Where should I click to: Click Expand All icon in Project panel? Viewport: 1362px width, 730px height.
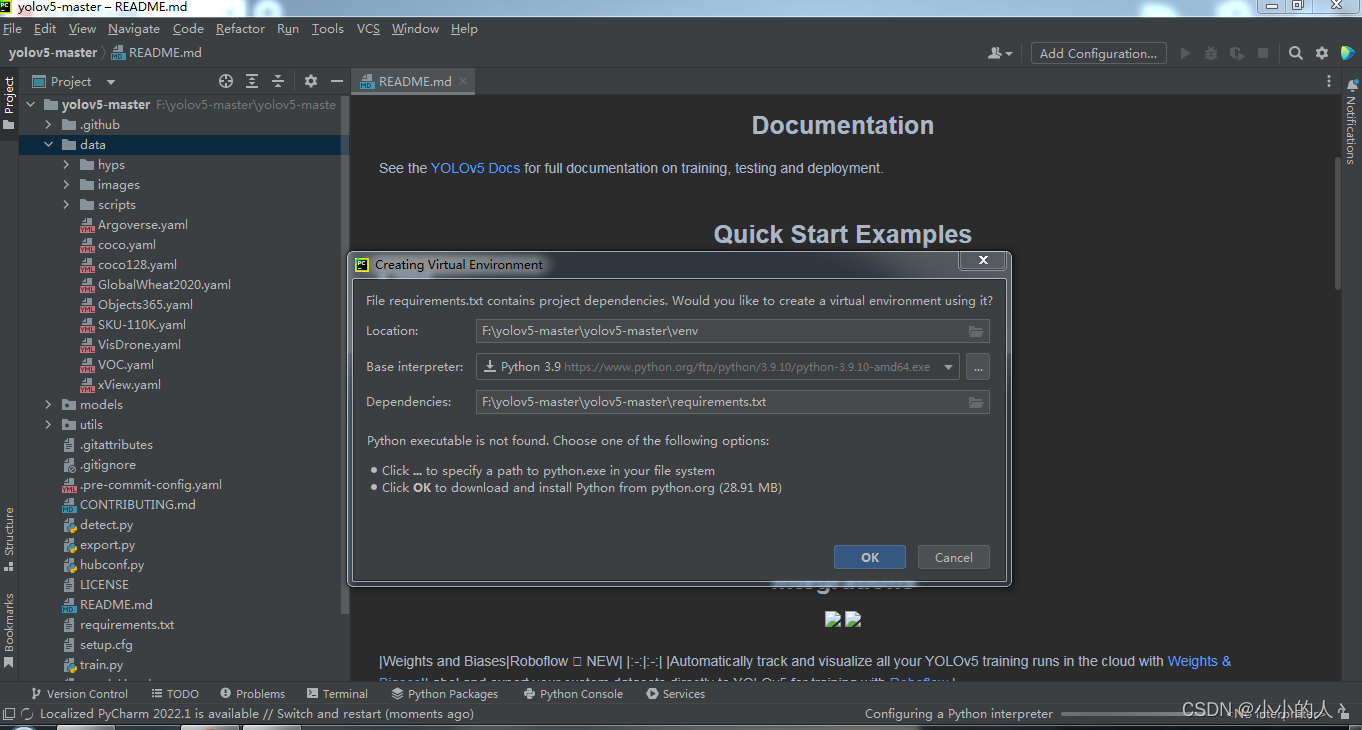(252, 81)
